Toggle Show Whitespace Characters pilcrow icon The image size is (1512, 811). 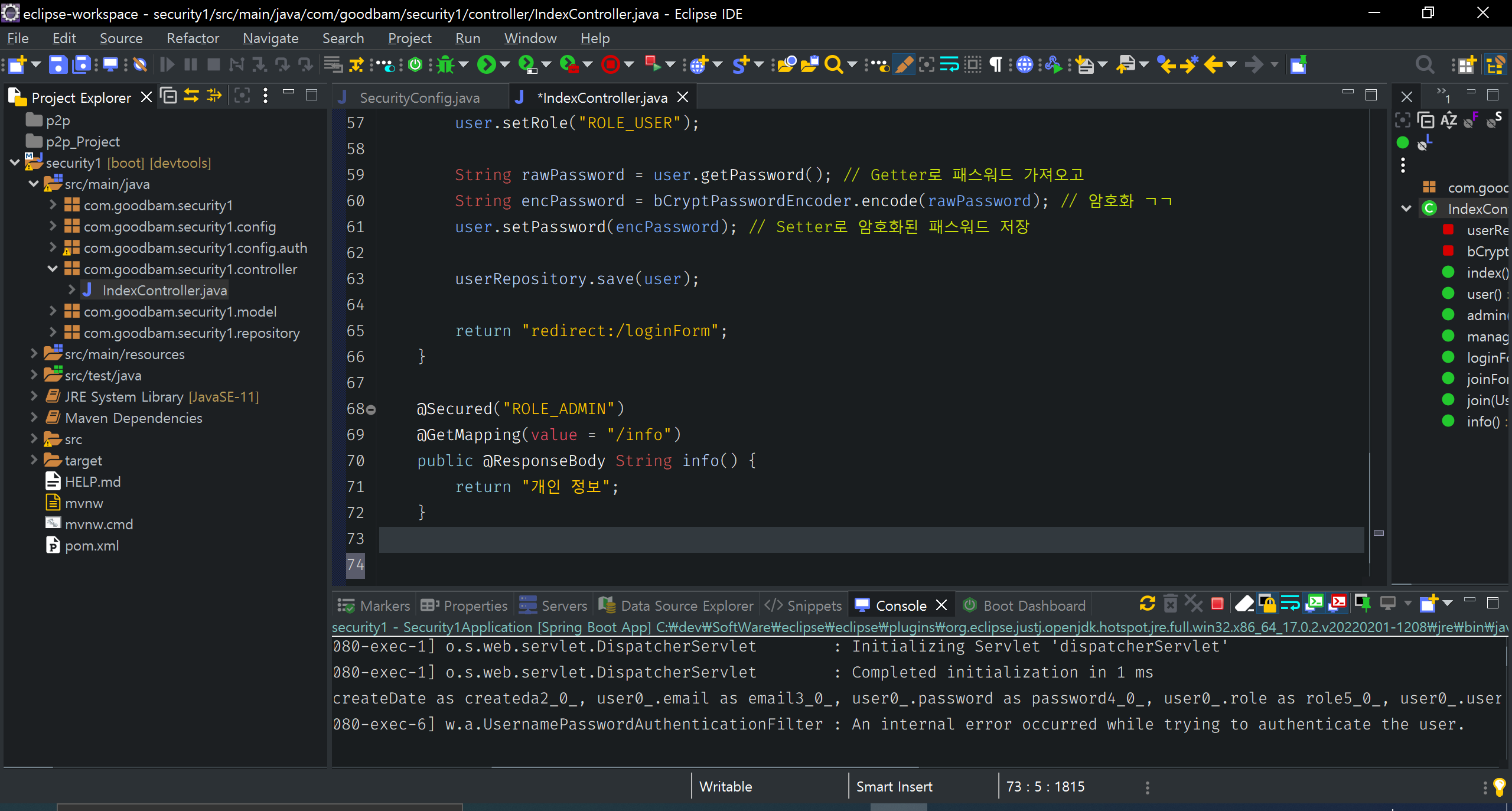pyautogui.click(x=996, y=64)
